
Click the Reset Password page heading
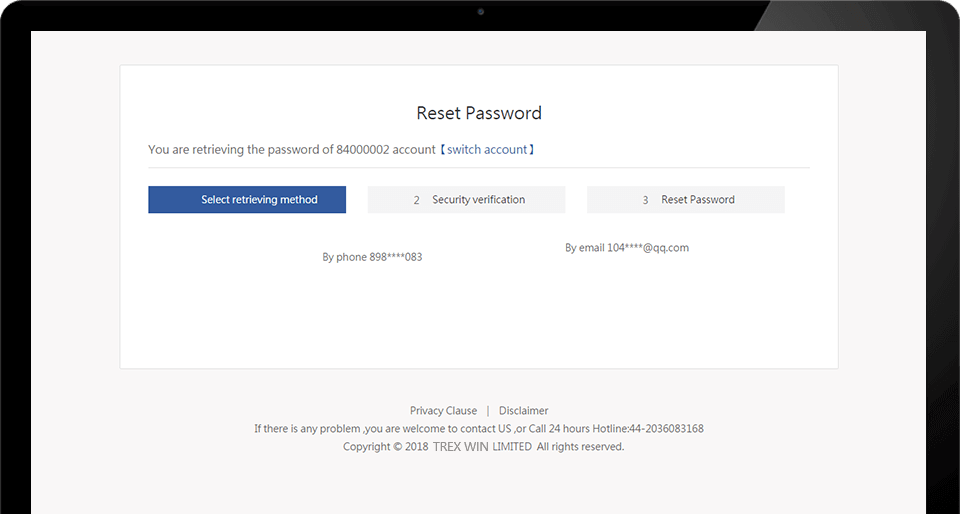479,113
